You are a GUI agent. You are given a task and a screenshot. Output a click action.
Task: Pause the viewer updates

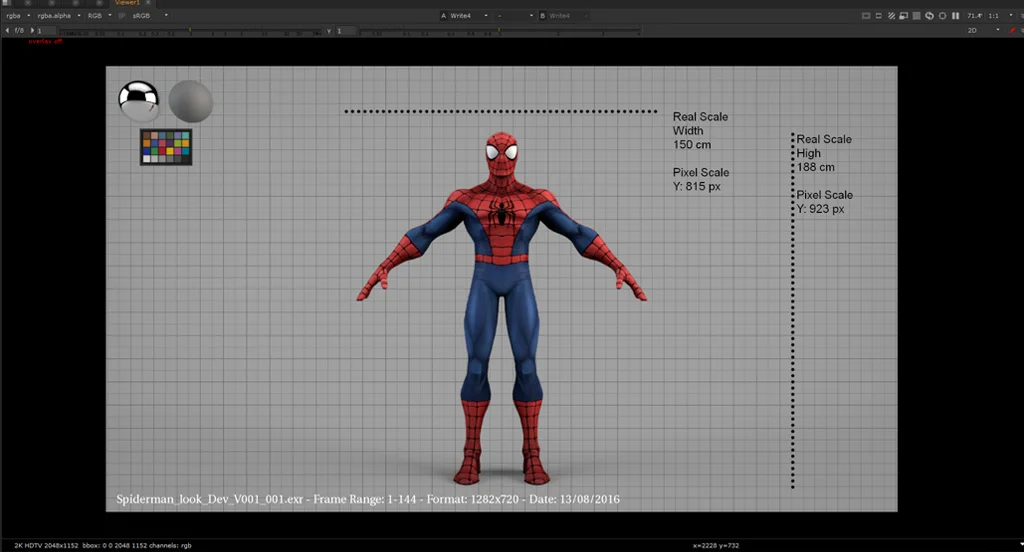click(x=955, y=16)
